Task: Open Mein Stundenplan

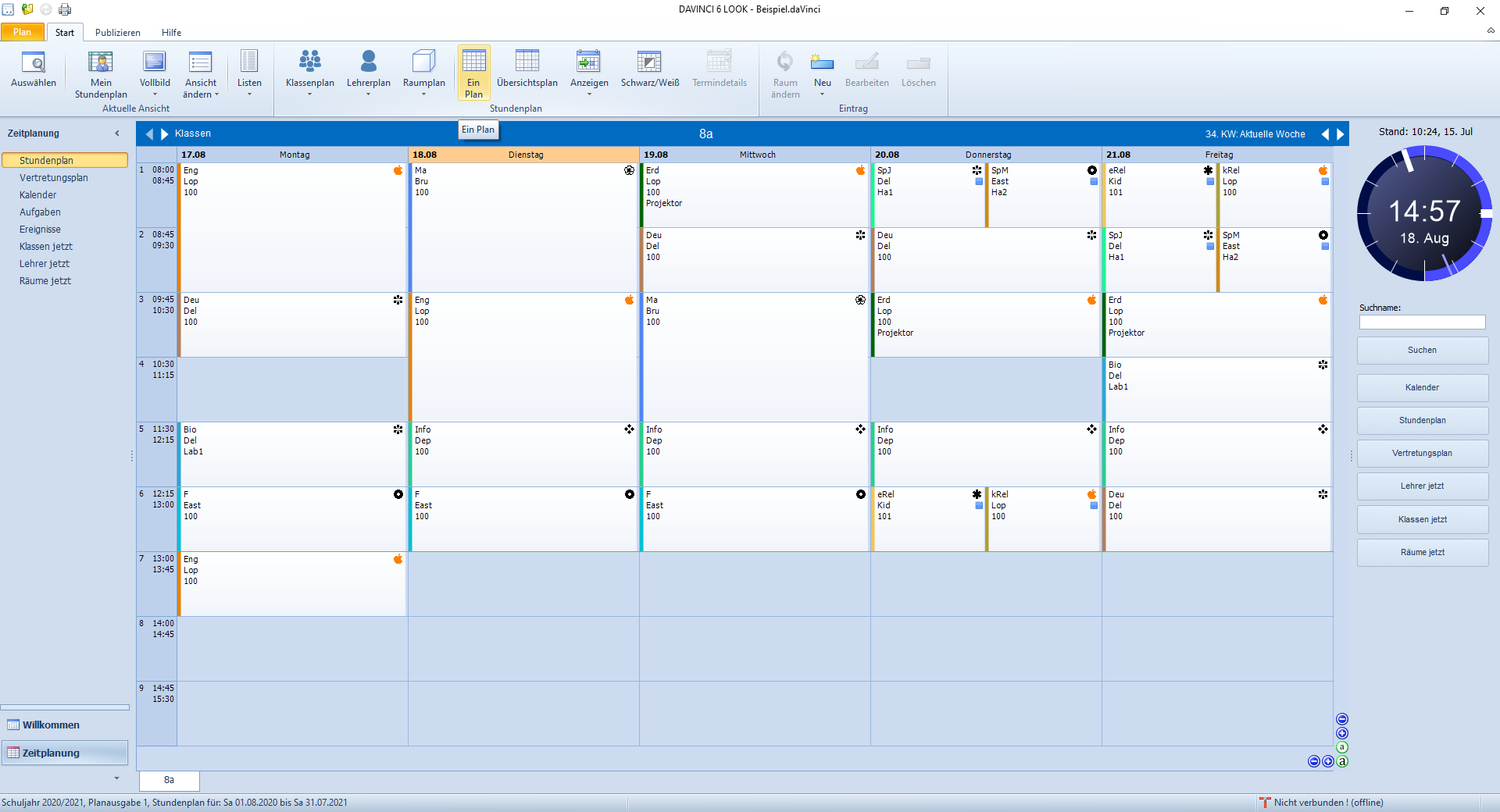Action: 101,74
